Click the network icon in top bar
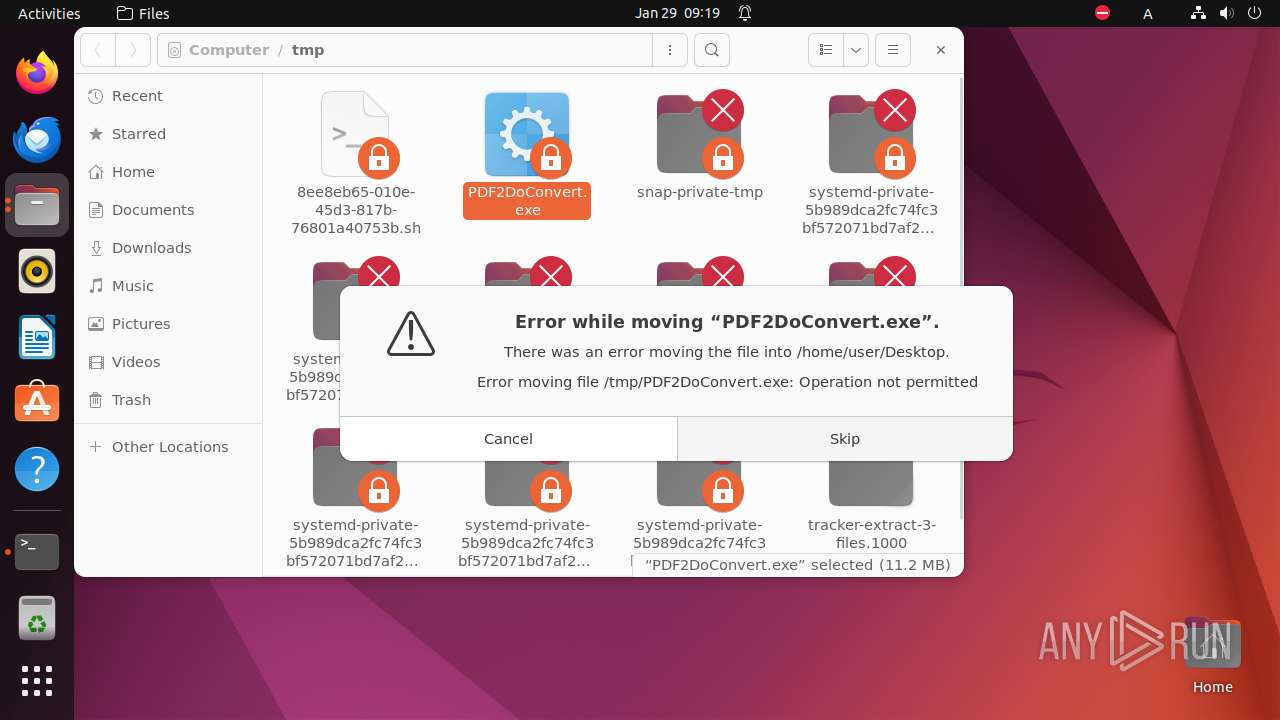This screenshot has width=1280, height=720. pyautogui.click(x=1198, y=13)
